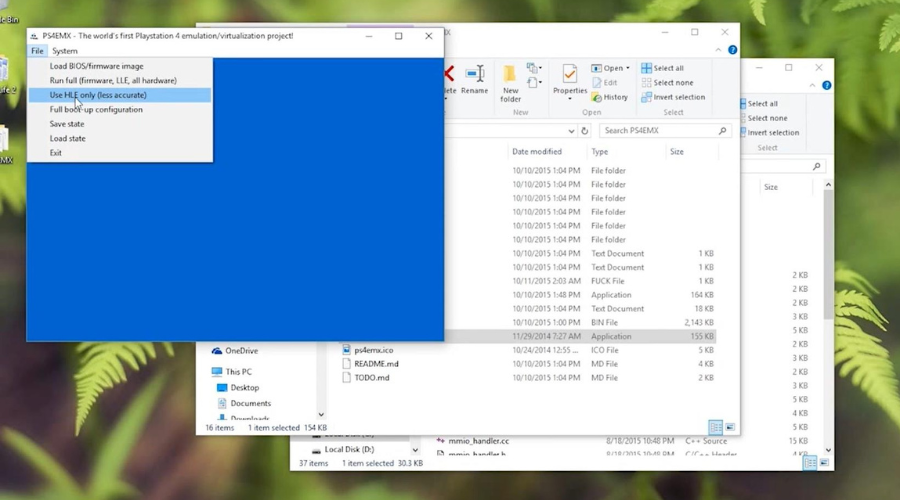The image size is (900, 500).
Task: Select Run full (firmware, LLE, all hardware)
Action: (x=120, y=80)
